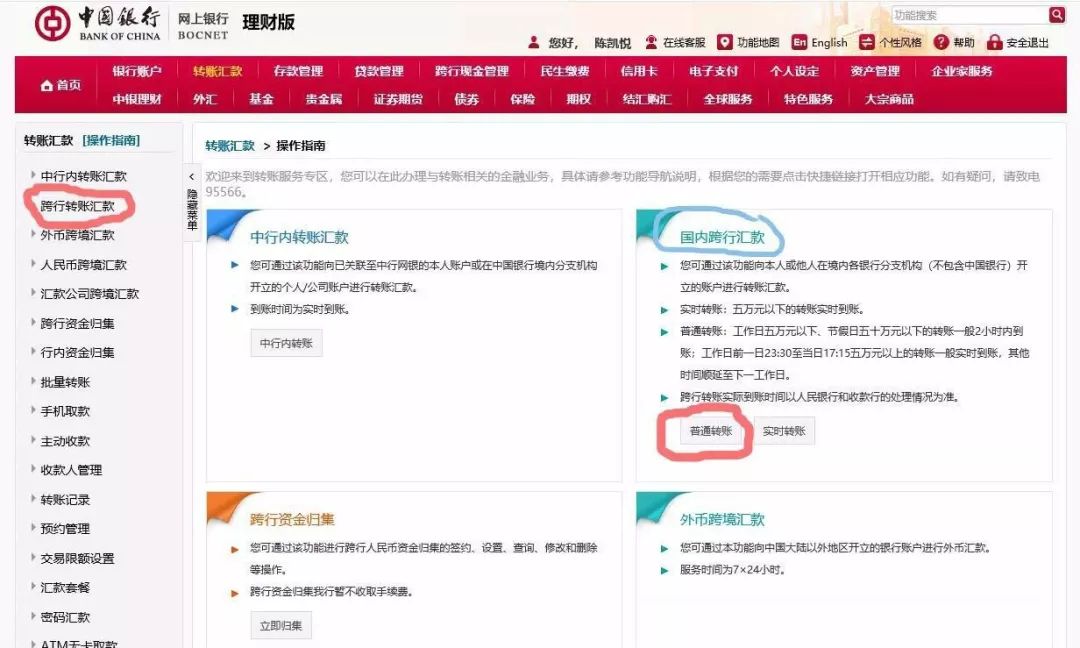Viewport: 1080px width, 648px height.
Task: Click the search magnifier icon
Action: click(1057, 14)
